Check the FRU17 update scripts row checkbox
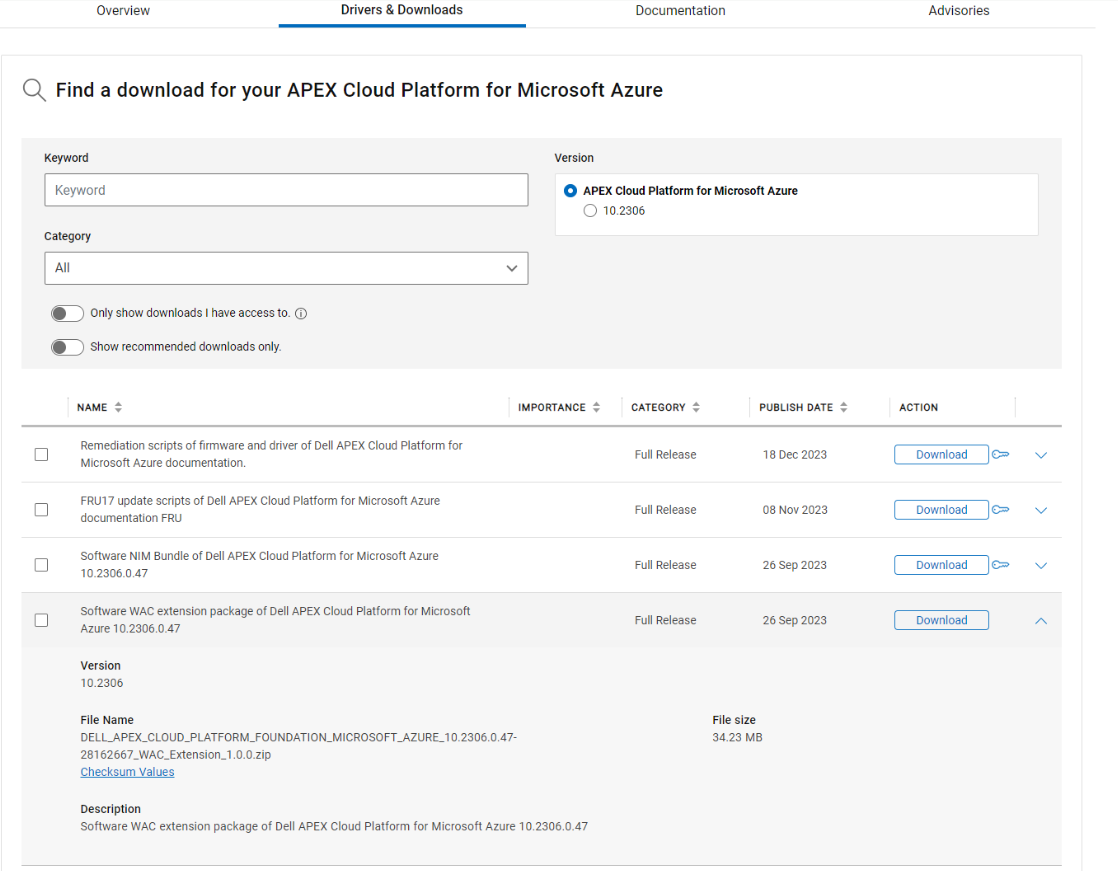The image size is (1118, 871). [x=41, y=510]
